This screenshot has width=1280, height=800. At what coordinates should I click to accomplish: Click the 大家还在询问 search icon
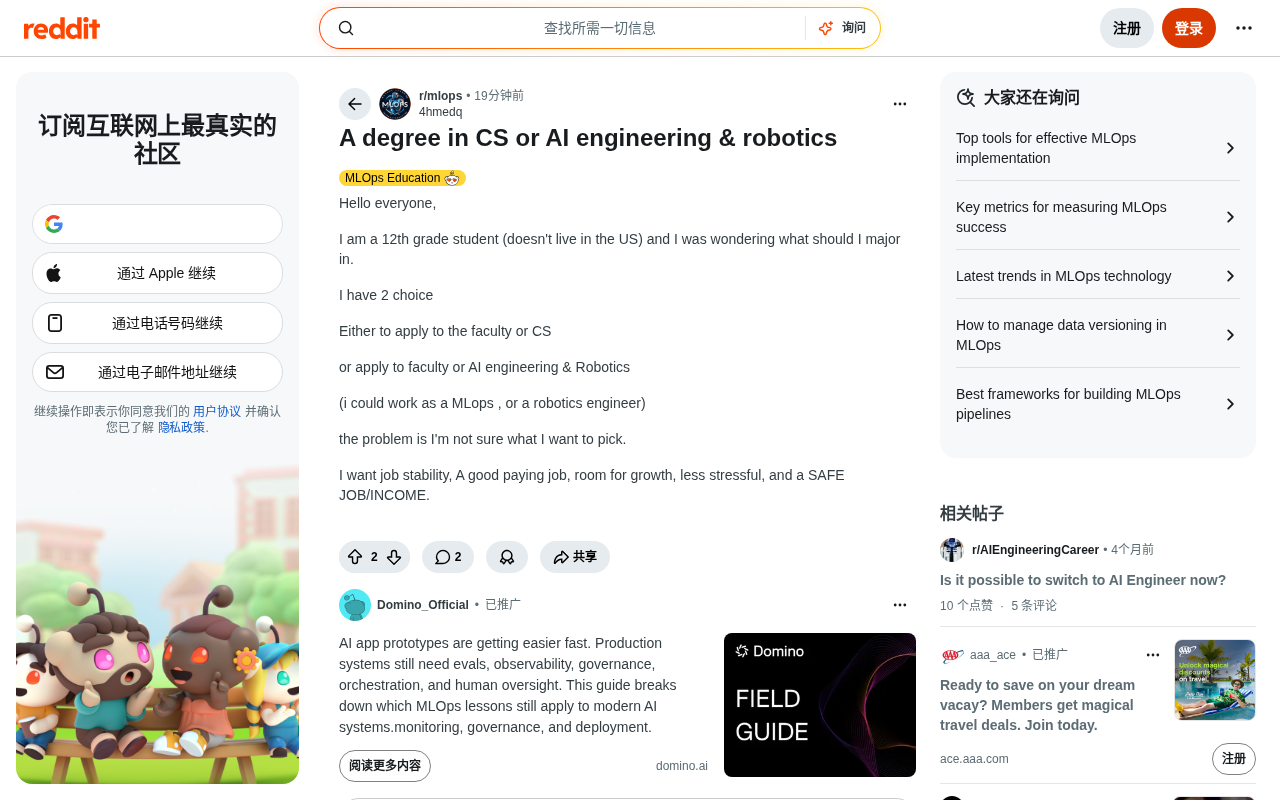pyautogui.click(x=966, y=97)
